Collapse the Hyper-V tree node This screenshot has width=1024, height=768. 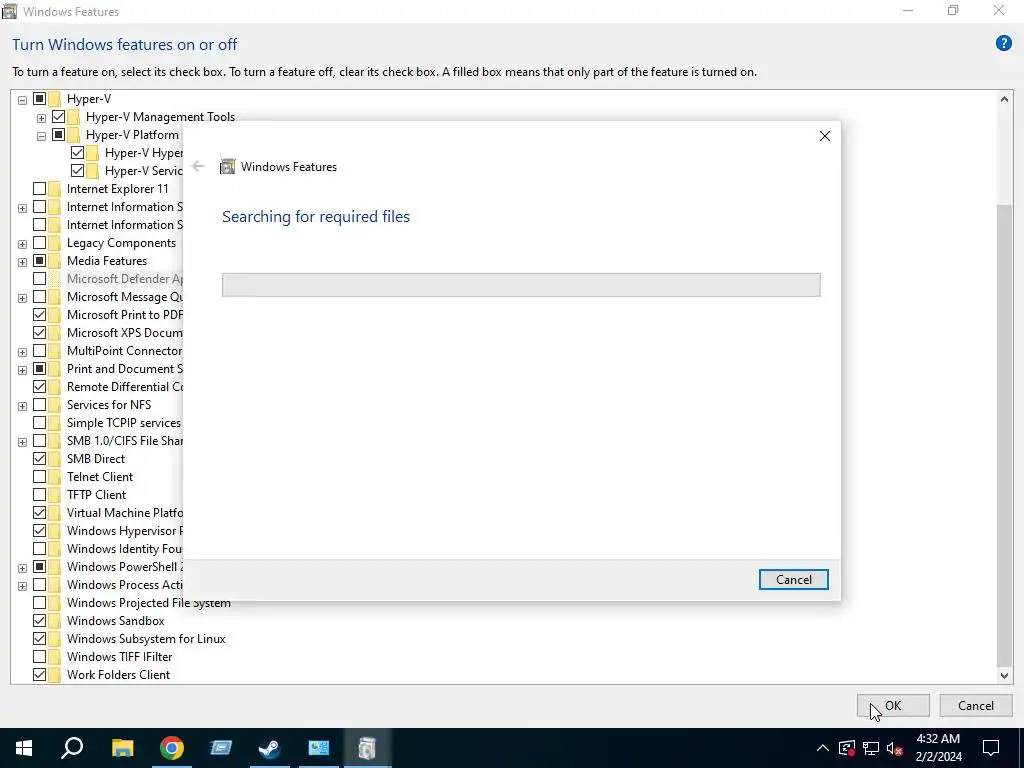pos(22,100)
